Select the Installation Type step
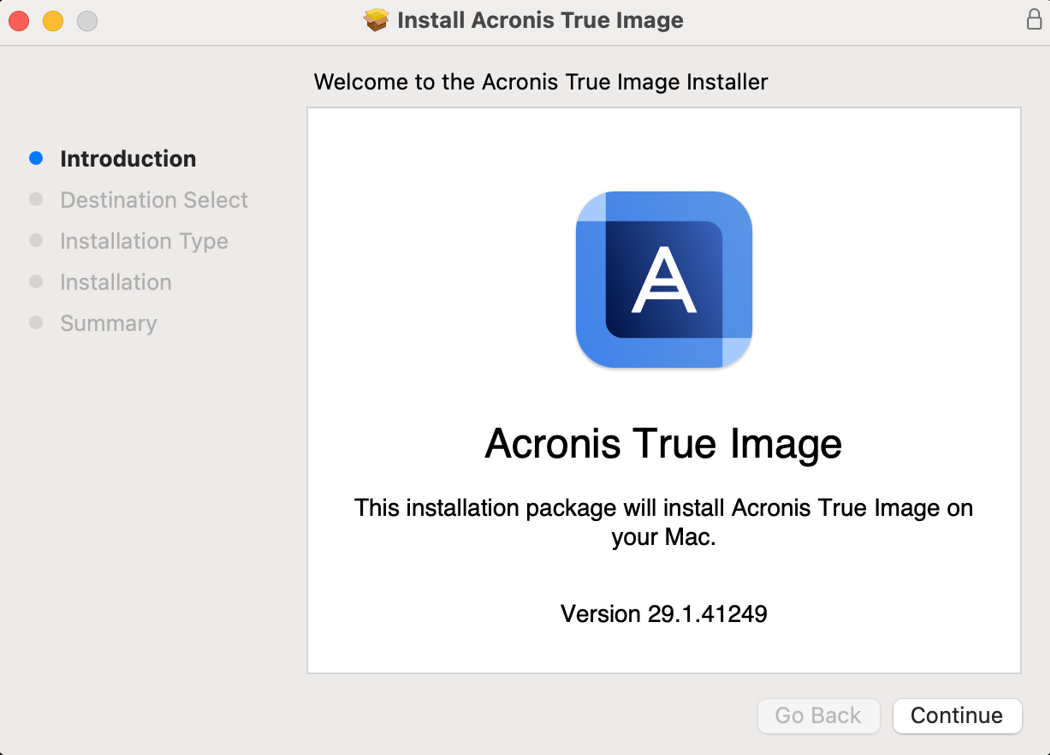The width and height of the screenshot is (1050, 755). coord(144,241)
